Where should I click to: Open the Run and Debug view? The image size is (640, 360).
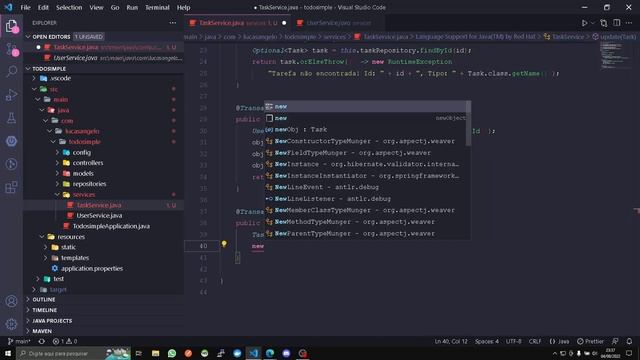(x=11, y=95)
